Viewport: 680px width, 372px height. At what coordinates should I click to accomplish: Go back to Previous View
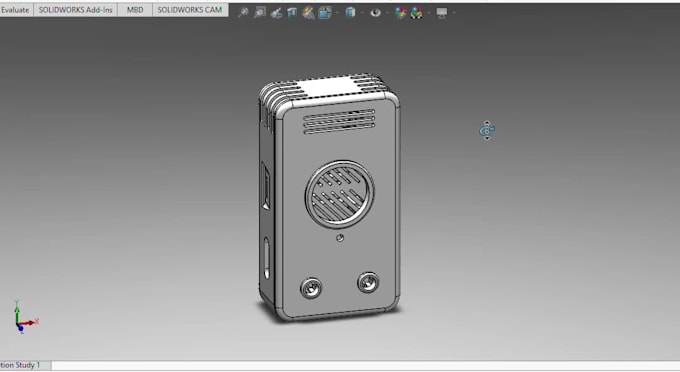[276, 13]
